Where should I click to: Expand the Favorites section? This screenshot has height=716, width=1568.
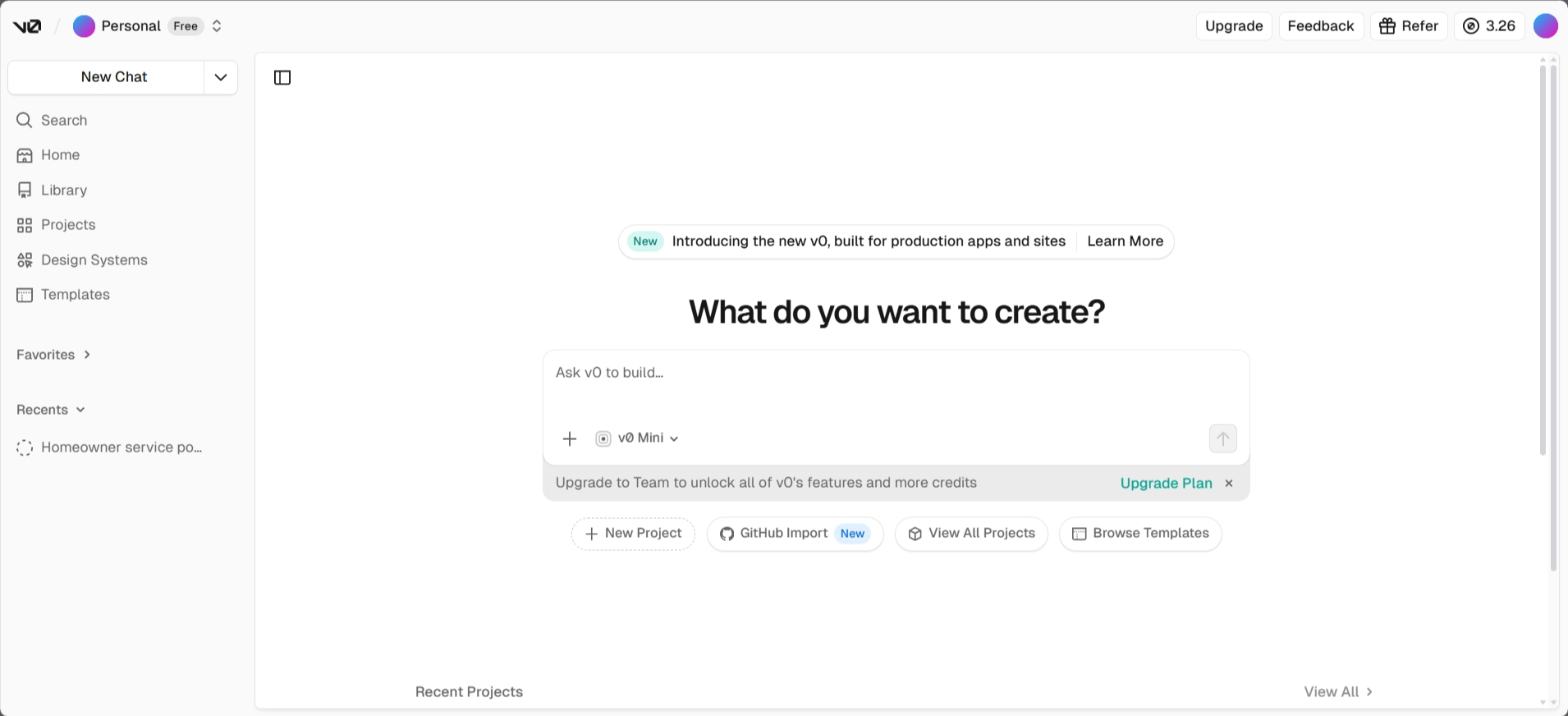[54, 355]
